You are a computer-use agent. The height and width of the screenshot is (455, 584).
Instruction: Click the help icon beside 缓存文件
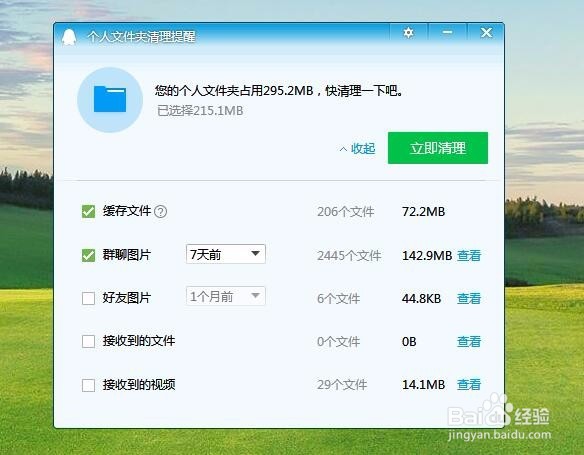click(161, 211)
